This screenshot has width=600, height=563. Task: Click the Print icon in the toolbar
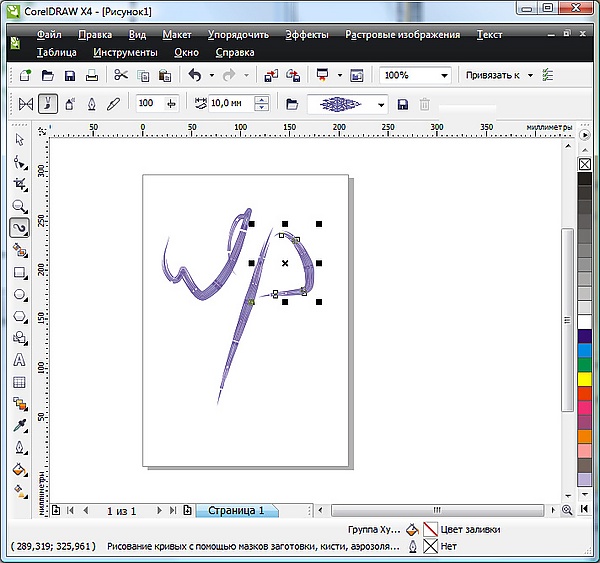click(x=92, y=75)
